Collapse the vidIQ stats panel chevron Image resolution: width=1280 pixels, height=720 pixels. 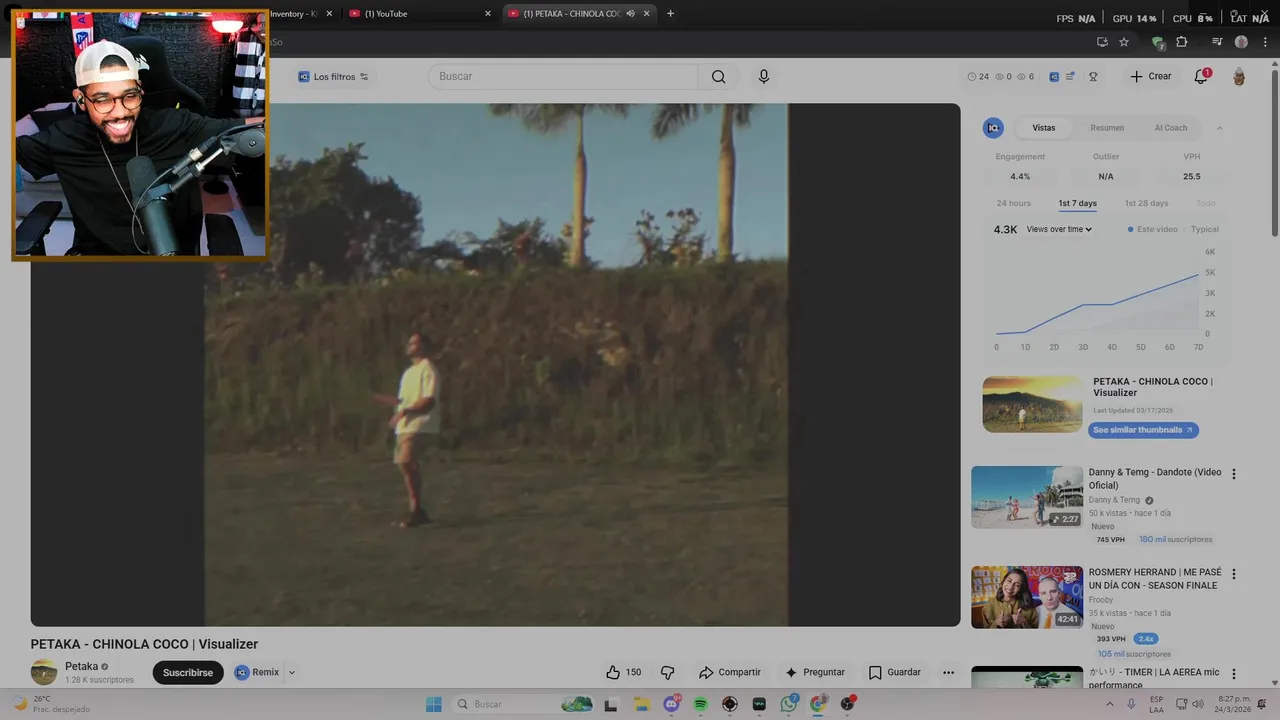click(x=1219, y=128)
